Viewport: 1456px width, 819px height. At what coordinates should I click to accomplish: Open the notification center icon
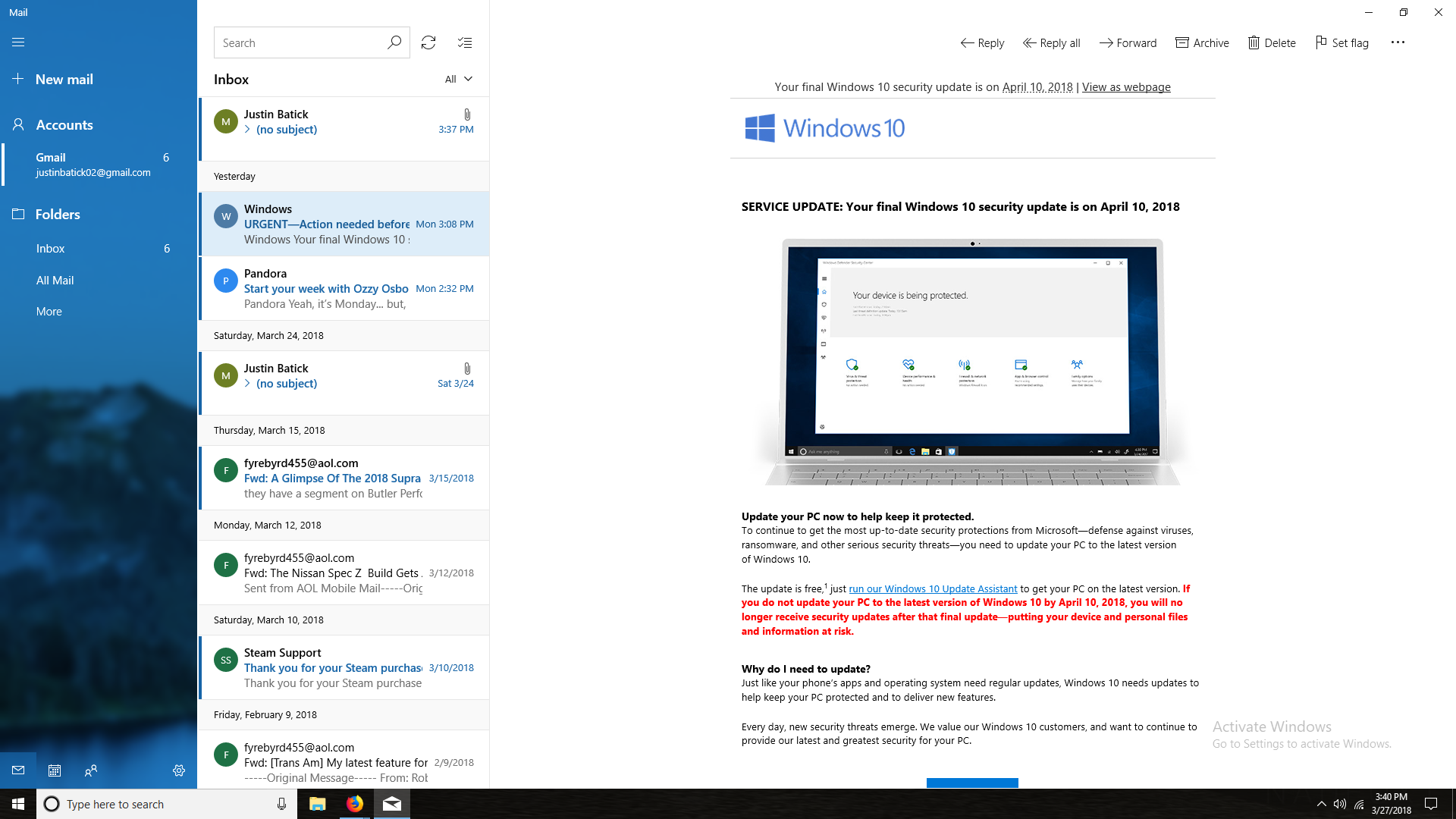[1431, 804]
